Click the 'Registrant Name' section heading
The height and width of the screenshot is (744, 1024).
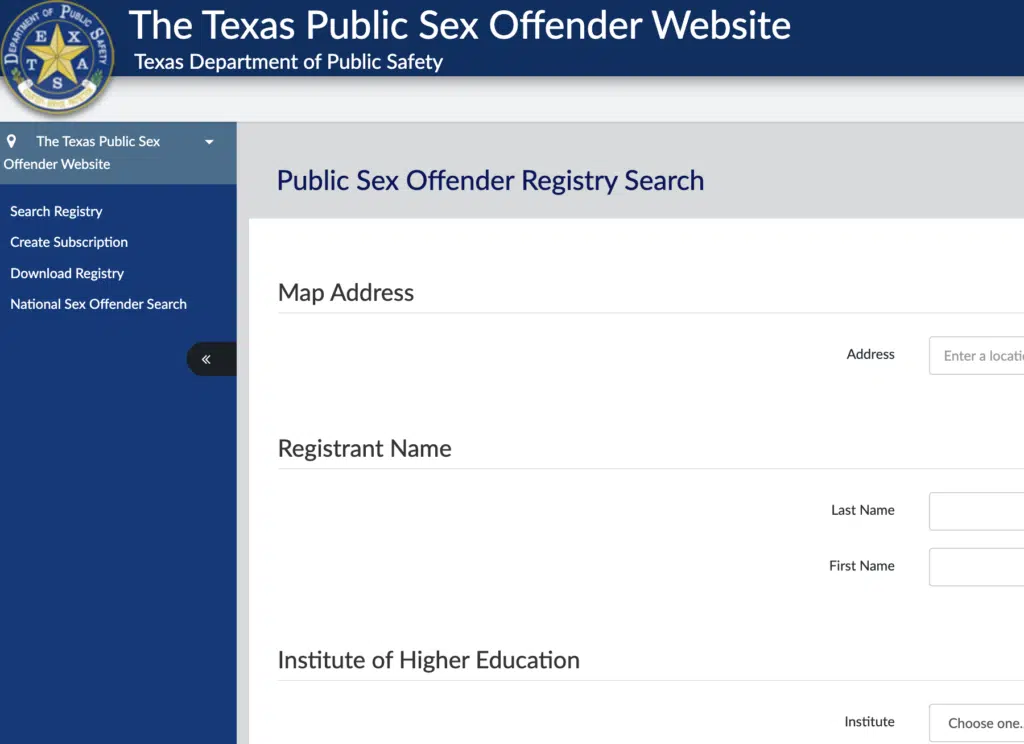[x=364, y=449]
